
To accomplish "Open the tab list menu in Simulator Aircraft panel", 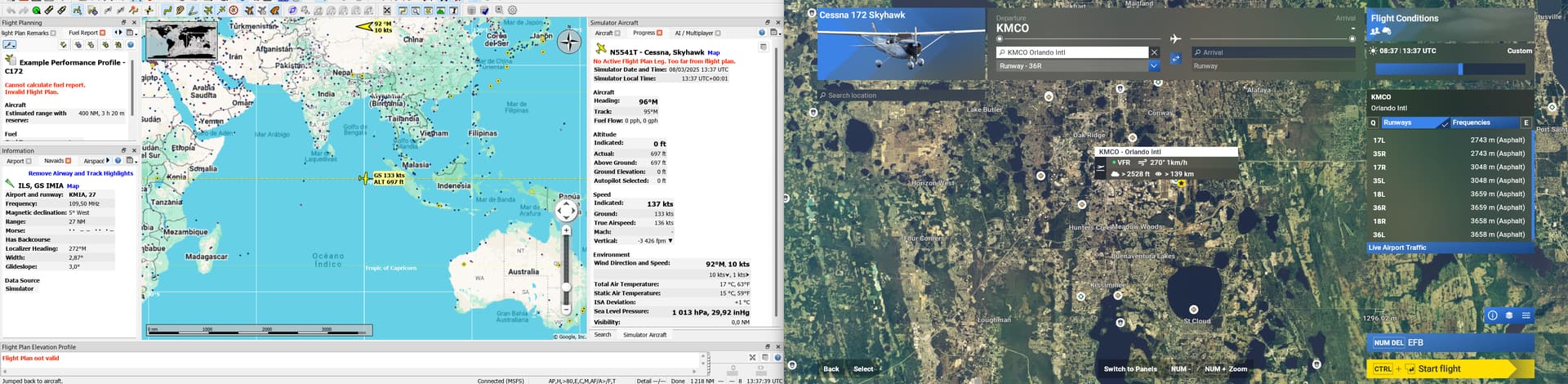I will click(x=774, y=33).
